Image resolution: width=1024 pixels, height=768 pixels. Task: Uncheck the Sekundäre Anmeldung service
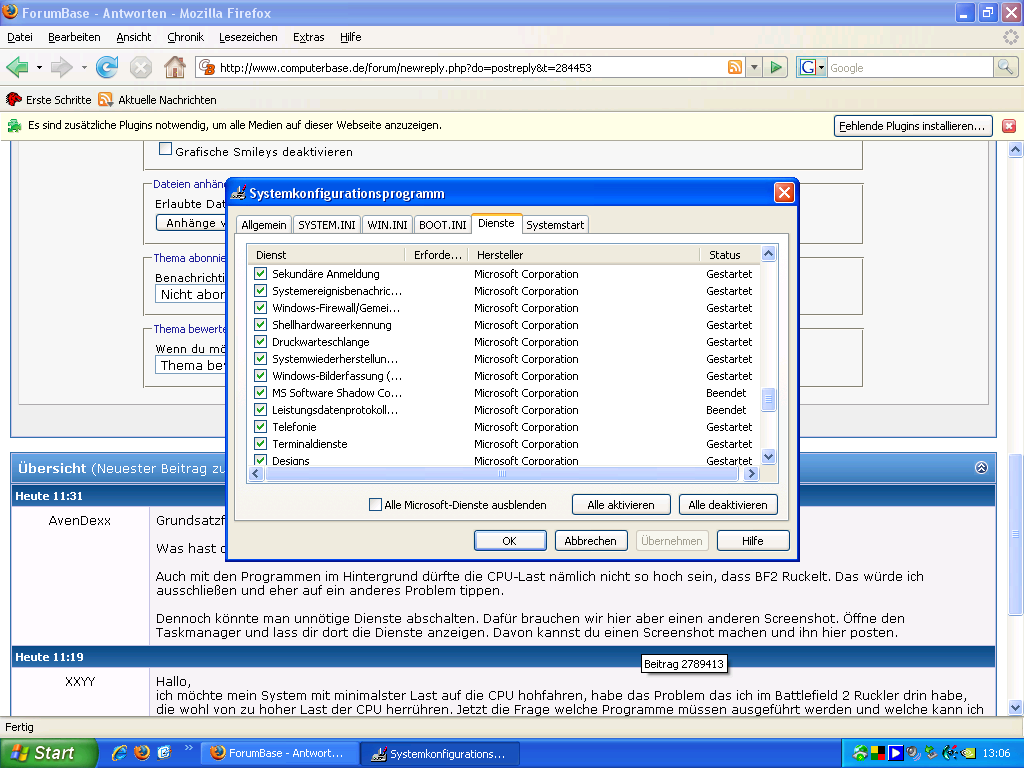click(261, 274)
